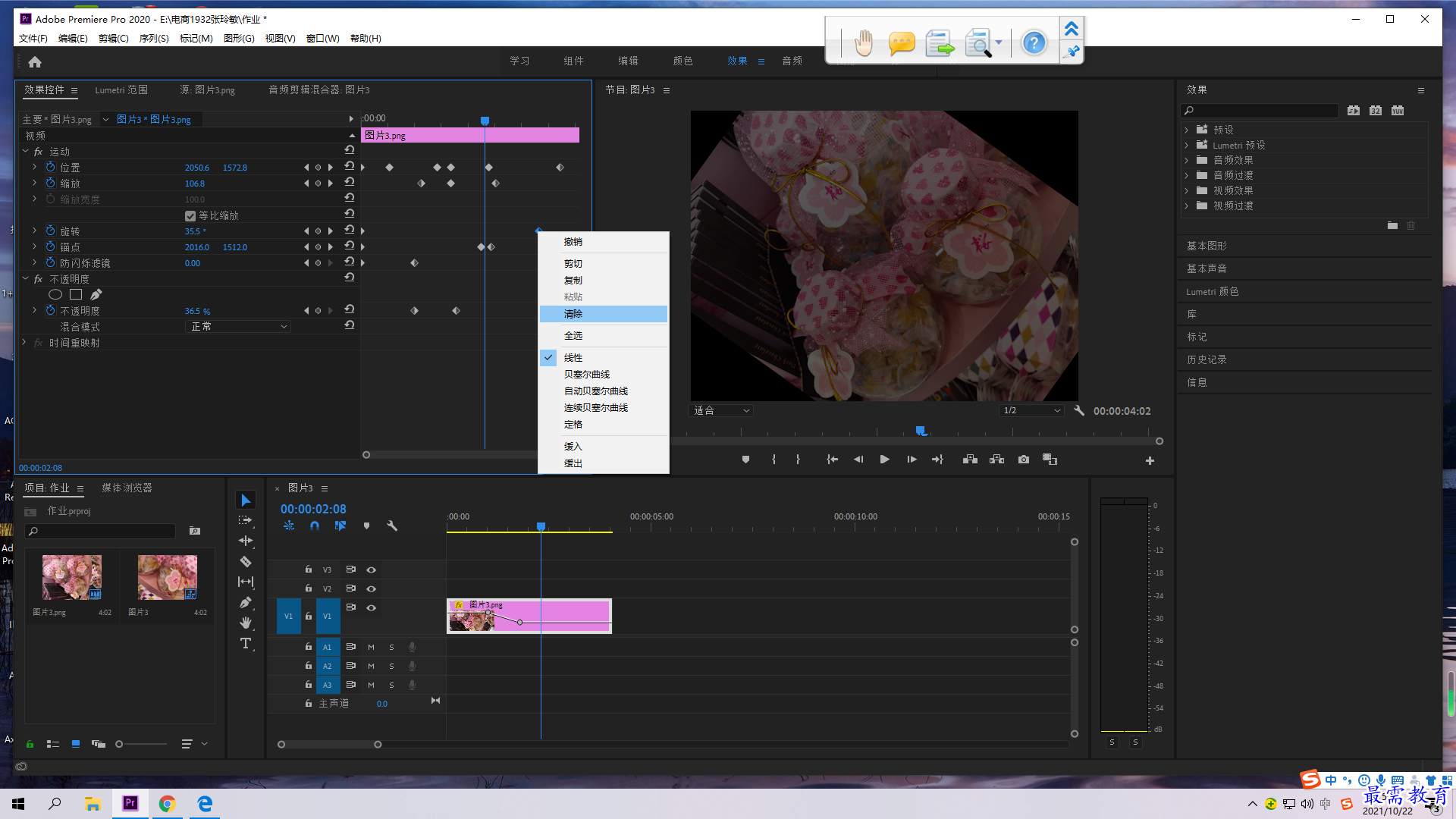Open the Blend Mode dropdown
Image resolution: width=1456 pixels, height=819 pixels.
[237, 327]
